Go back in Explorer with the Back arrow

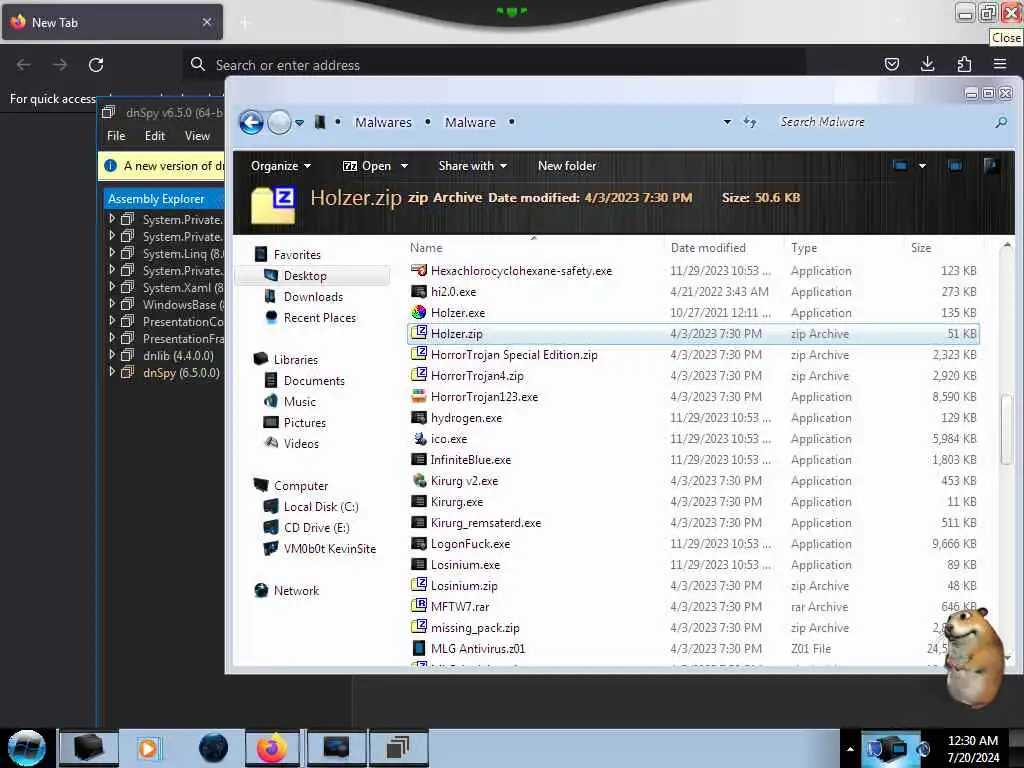(251, 122)
